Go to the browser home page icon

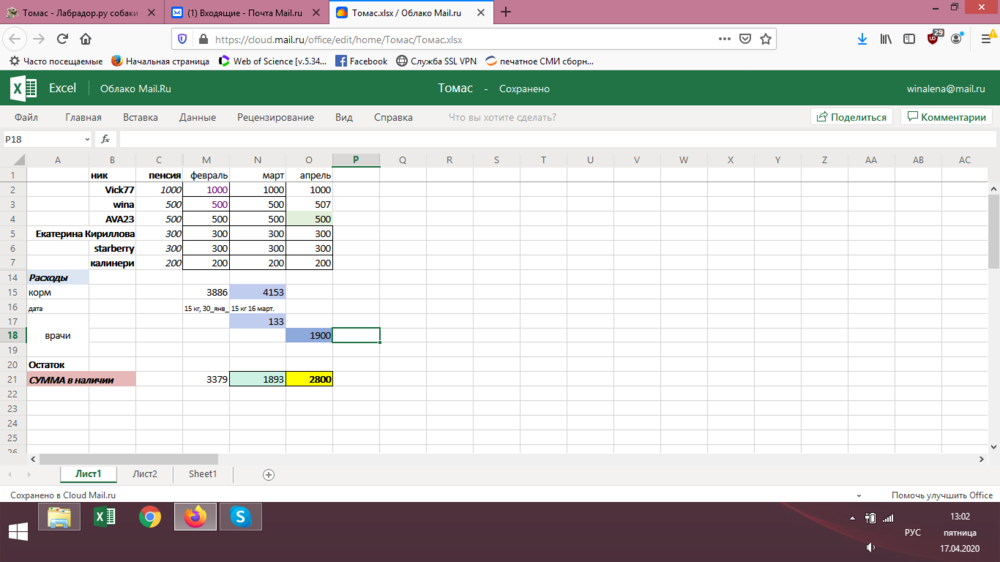86,39
